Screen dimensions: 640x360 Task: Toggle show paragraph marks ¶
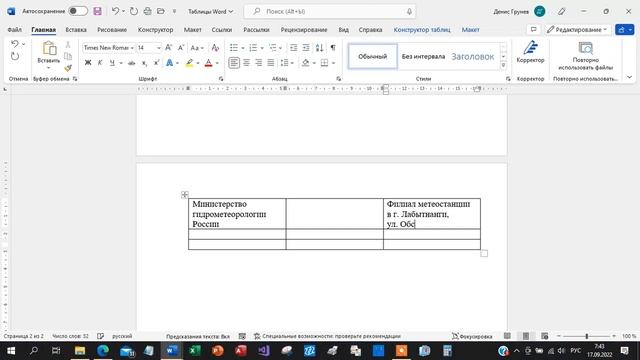point(333,48)
